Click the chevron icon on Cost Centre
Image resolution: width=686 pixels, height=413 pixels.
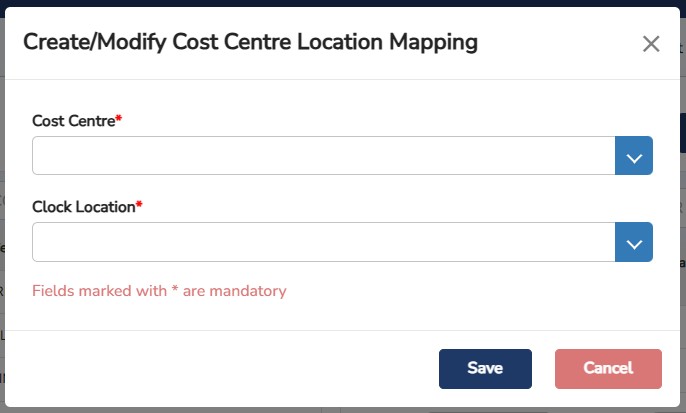(633, 157)
